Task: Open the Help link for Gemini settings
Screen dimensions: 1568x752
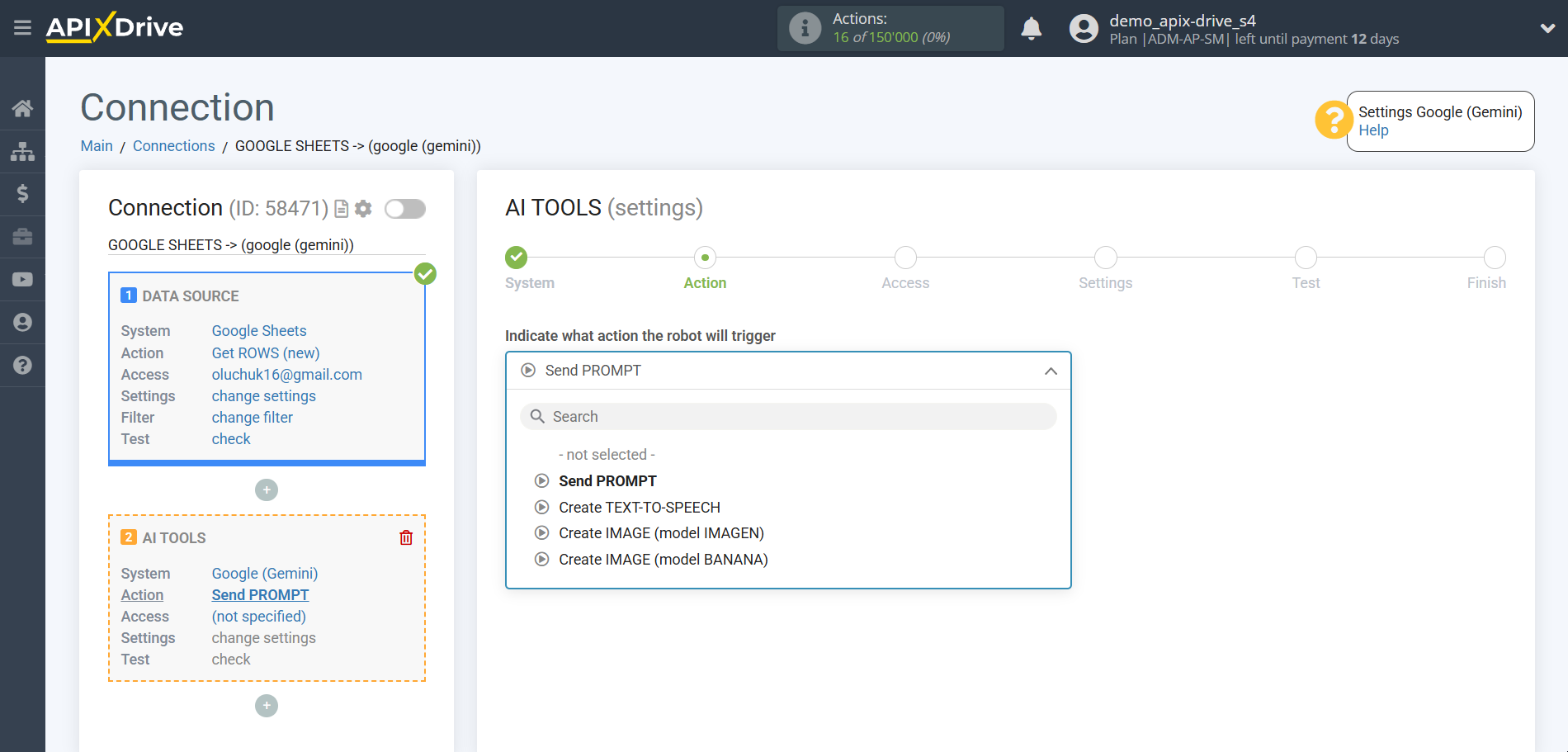Action: [x=1373, y=130]
